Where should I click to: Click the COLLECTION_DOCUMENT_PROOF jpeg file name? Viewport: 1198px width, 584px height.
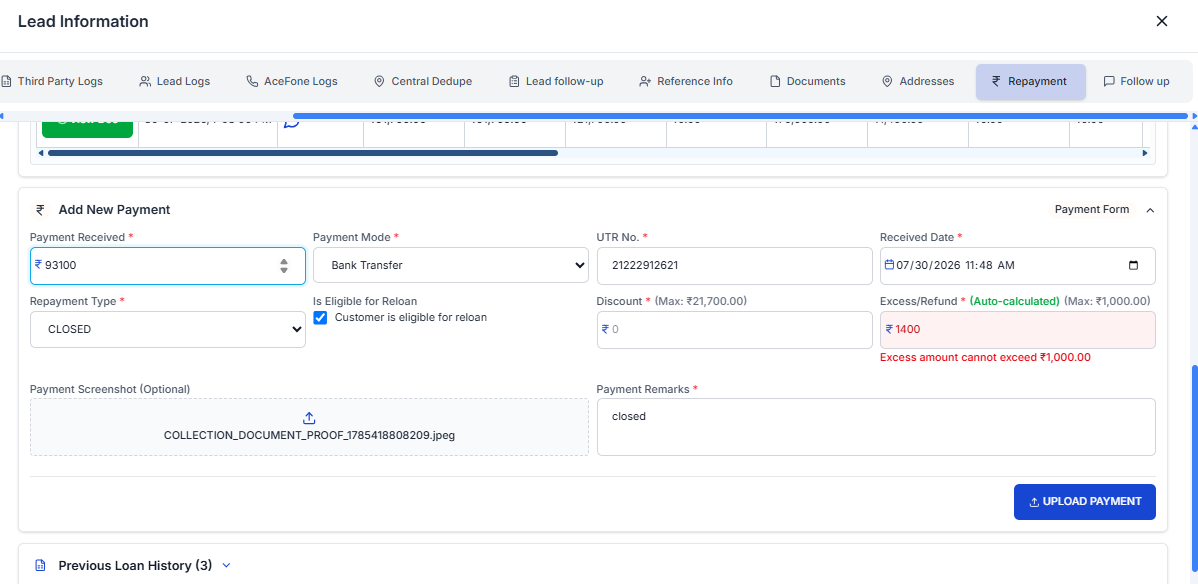pos(309,436)
